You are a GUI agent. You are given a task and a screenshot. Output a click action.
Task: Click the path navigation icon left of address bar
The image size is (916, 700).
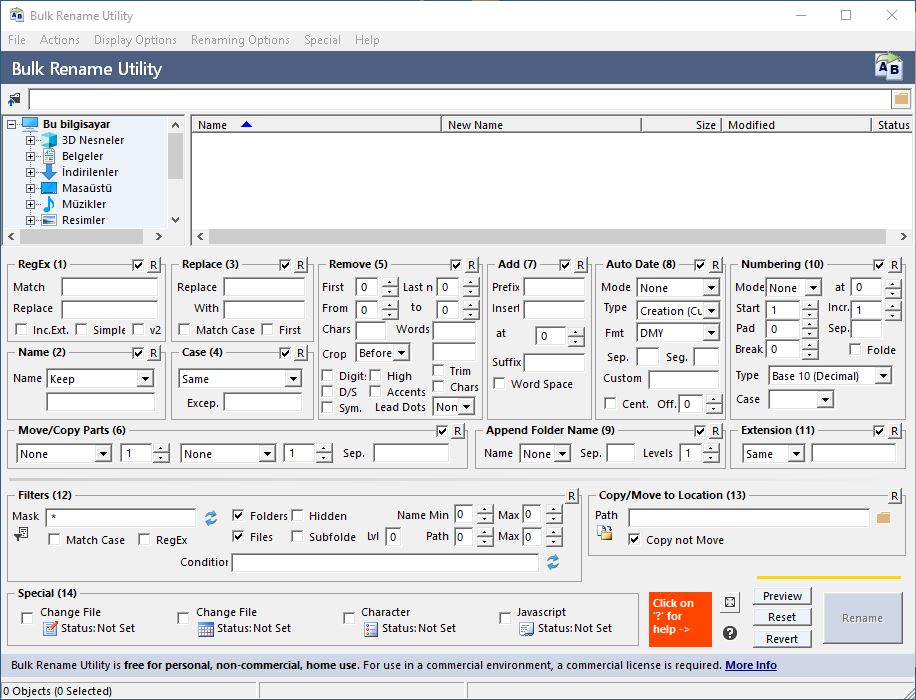(x=14, y=99)
